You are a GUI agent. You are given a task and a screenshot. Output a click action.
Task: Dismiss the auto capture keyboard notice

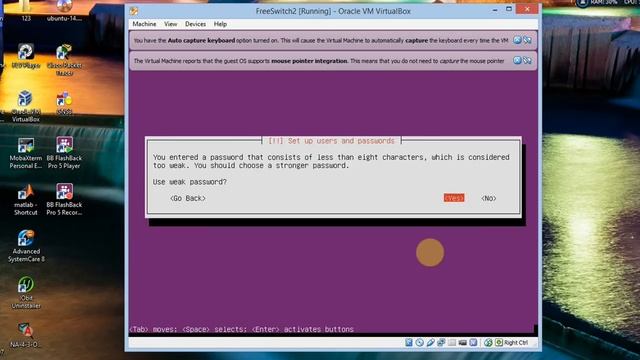point(517,40)
